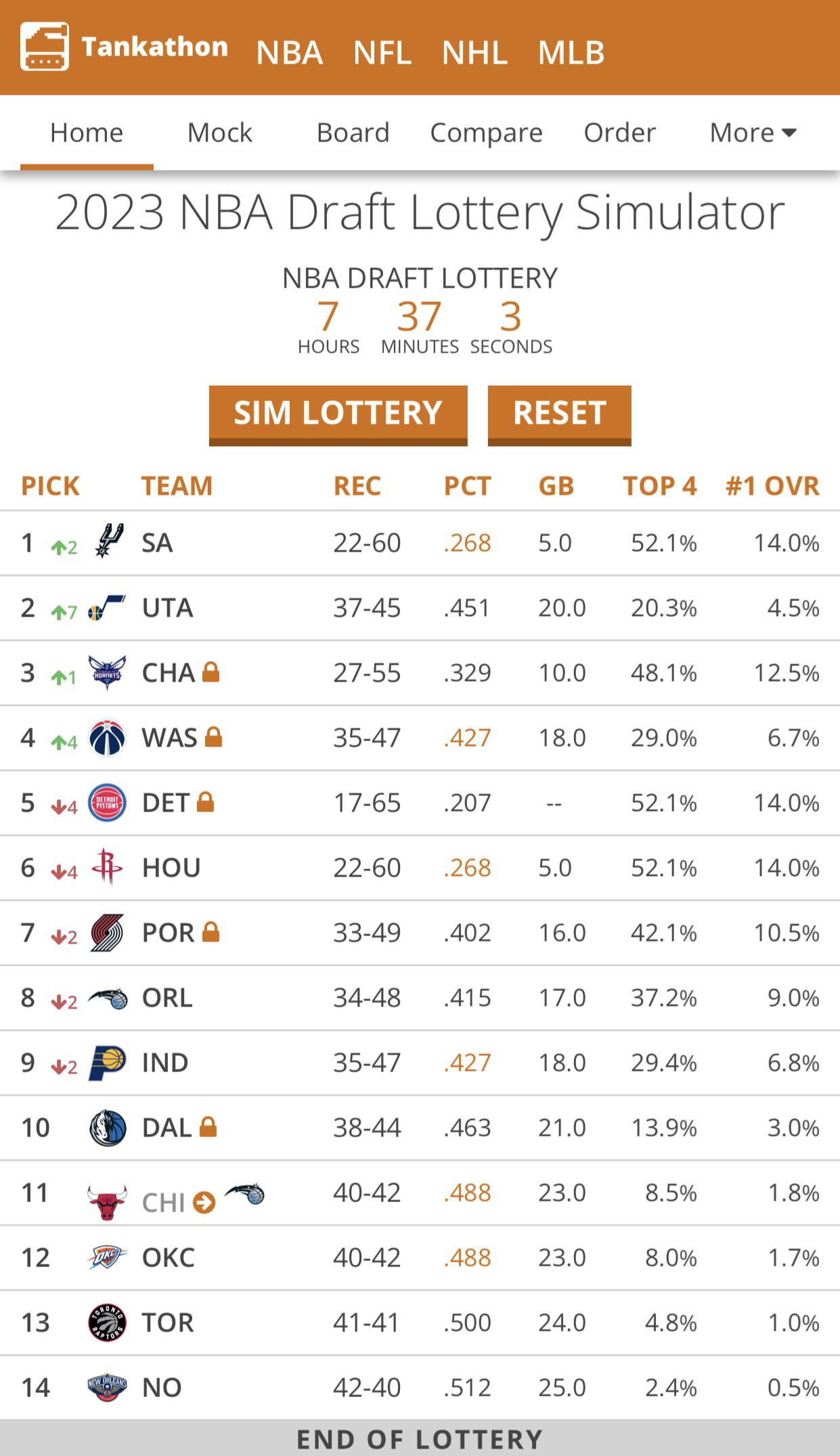This screenshot has width=840, height=1456.
Task: Click the Dallas Mavericks logo
Action: point(108,1128)
